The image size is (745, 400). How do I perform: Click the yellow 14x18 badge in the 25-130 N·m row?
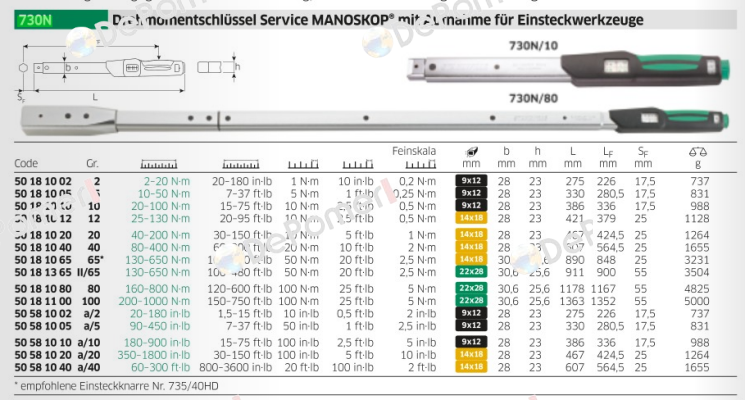(471, 218)
